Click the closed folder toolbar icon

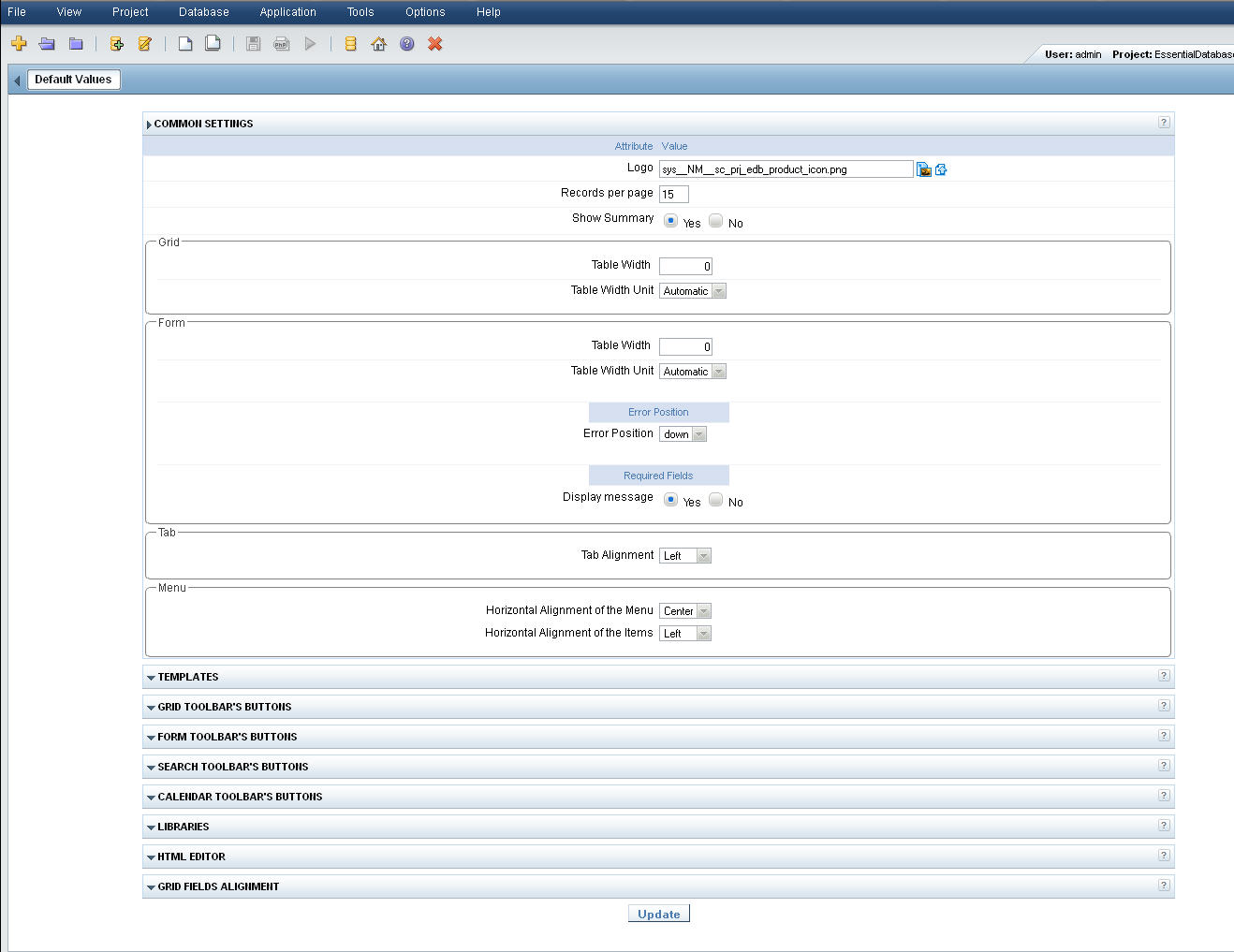(76, 44)
